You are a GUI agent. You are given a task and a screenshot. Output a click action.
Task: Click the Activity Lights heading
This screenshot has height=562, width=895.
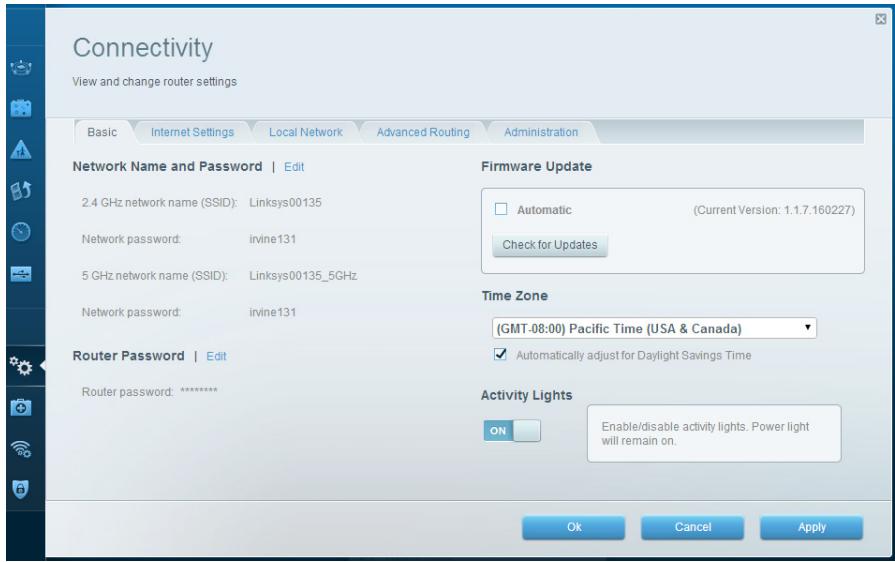[526, 395]
